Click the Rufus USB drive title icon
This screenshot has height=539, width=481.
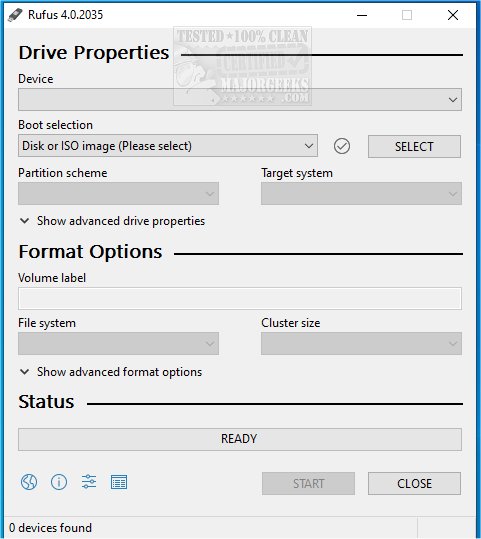(15, 15)
